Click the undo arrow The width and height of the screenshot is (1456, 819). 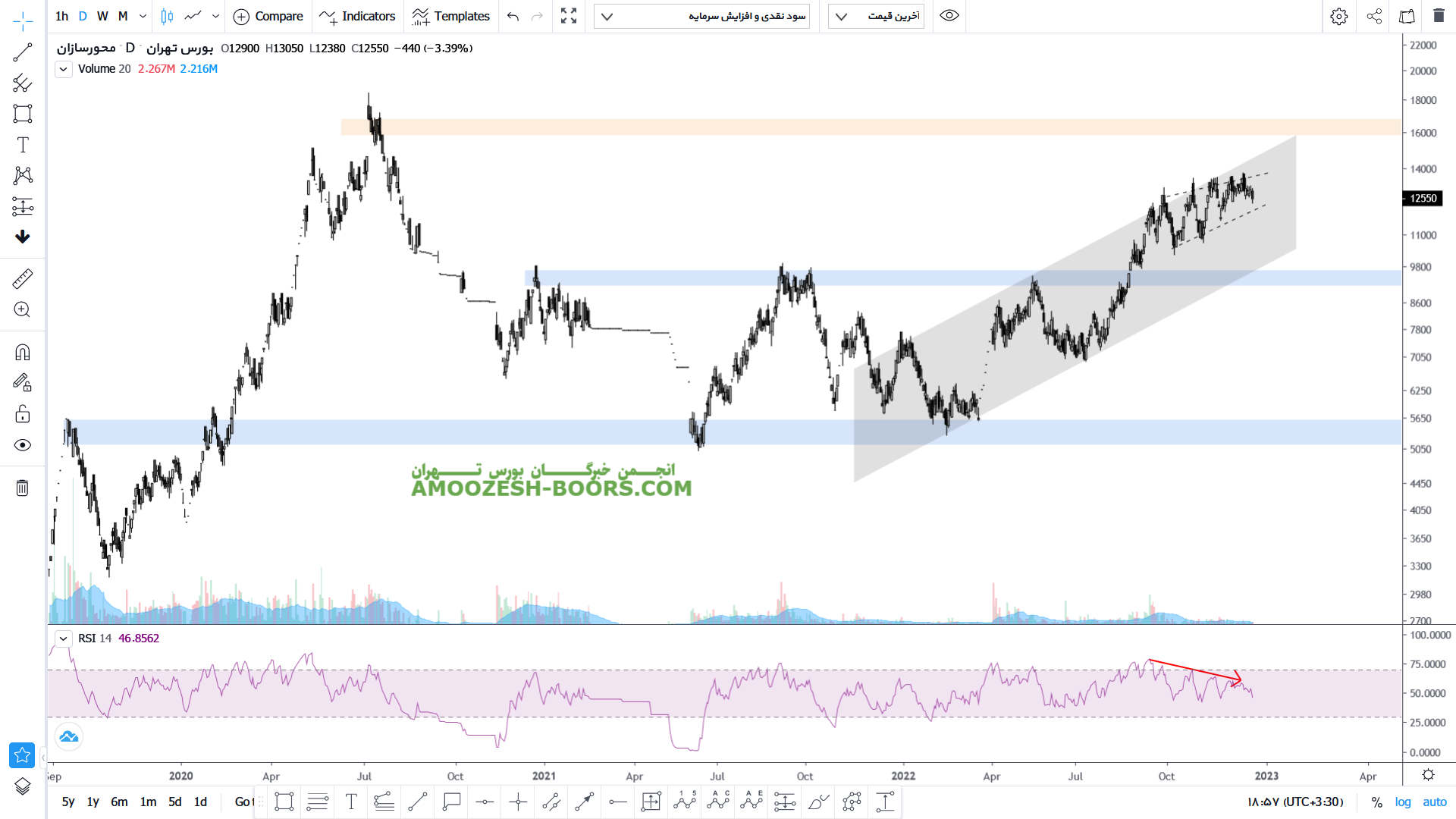[513, 16]
